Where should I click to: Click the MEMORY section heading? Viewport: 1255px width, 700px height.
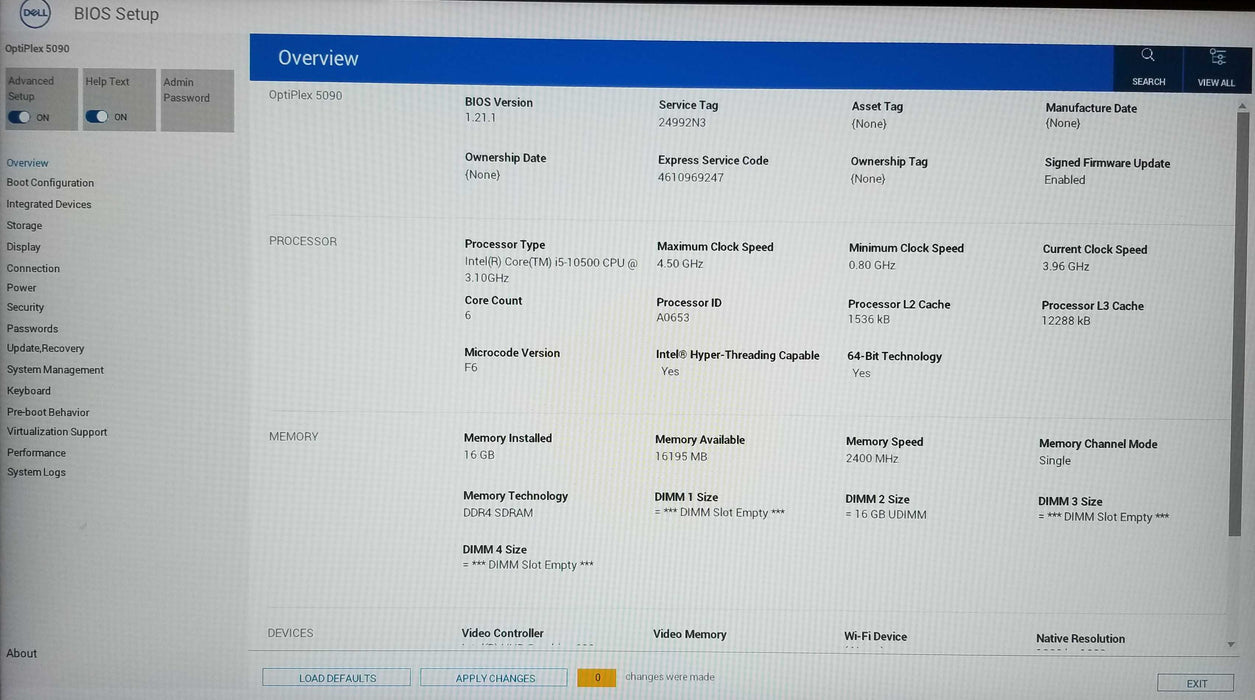point(293,437)
